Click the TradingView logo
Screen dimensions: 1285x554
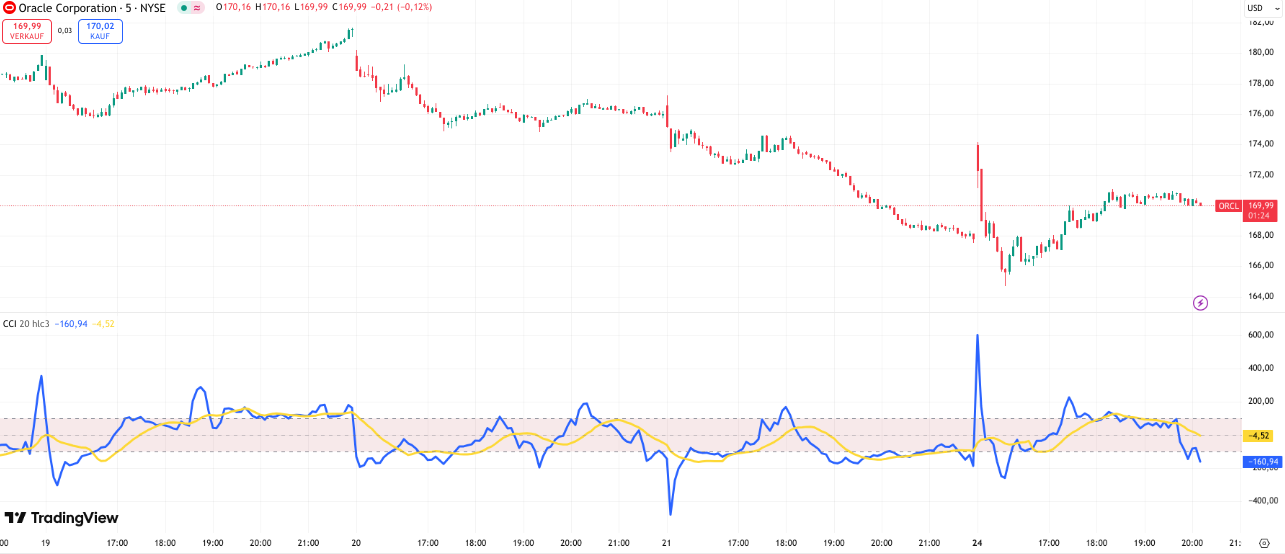pyautogui.click(x=62, y=518)
